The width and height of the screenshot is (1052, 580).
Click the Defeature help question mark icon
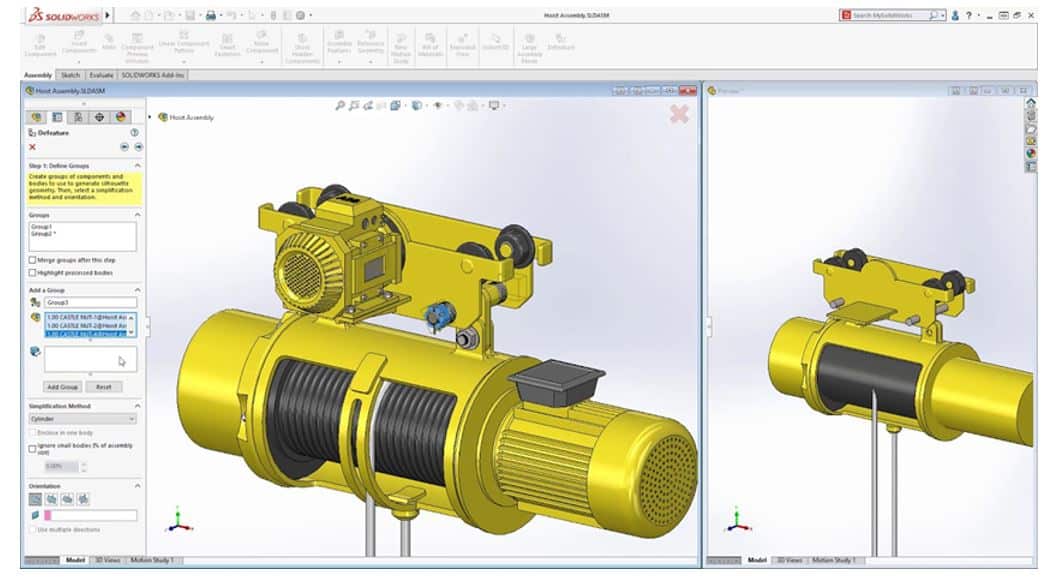134,132
